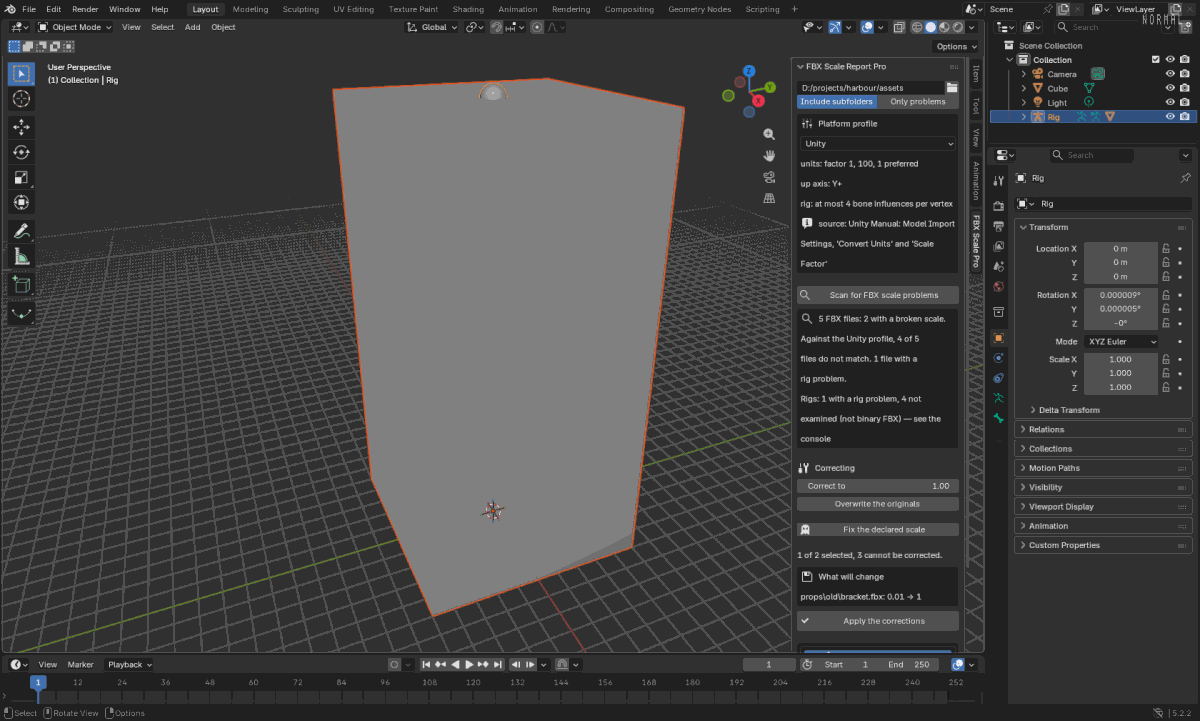Screen dimensions: 1200x721
Task: Click Overwrite the originals button
Action: [x=878, y=504]
